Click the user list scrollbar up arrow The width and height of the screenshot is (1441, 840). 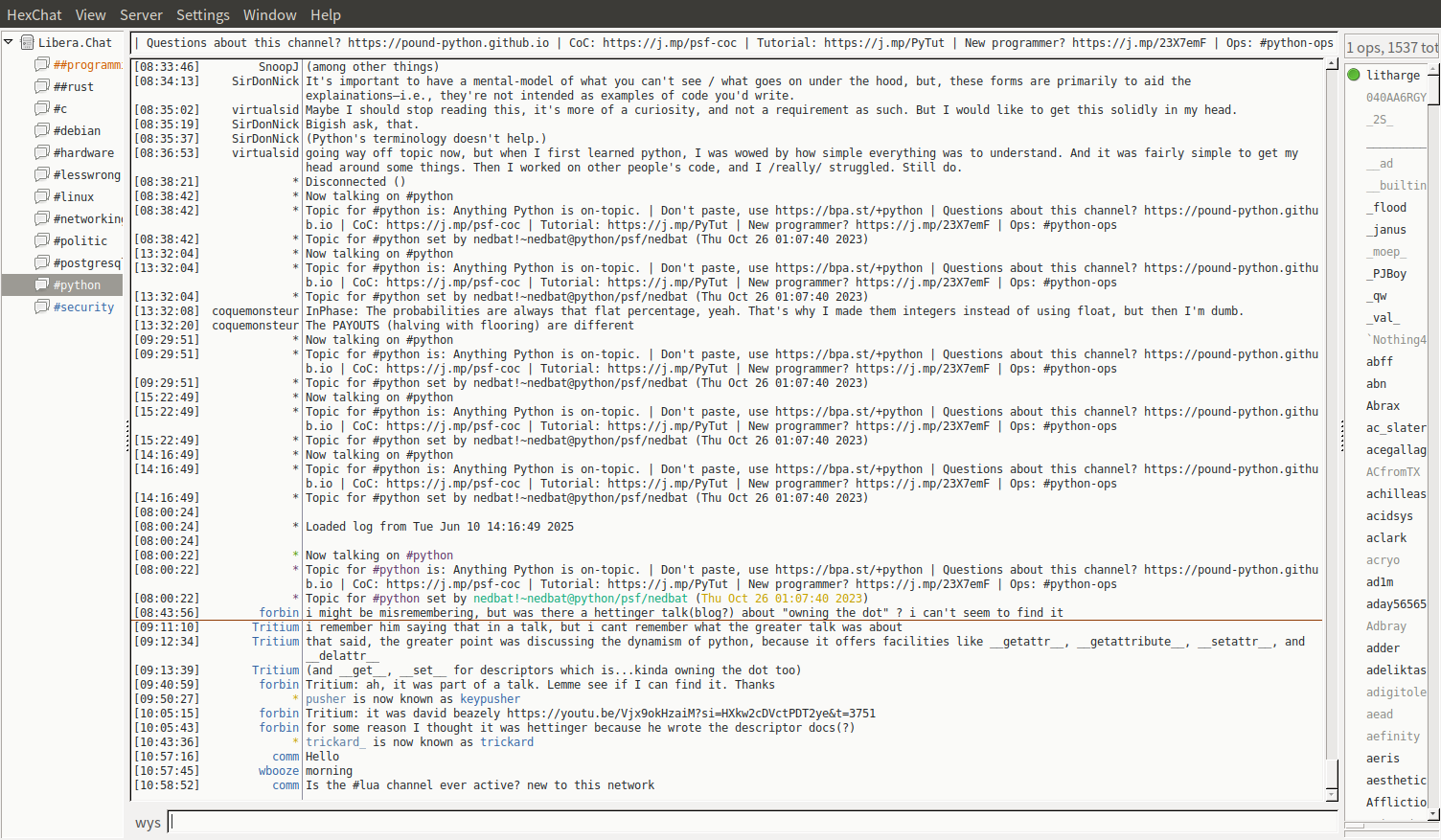(1434, 68)
